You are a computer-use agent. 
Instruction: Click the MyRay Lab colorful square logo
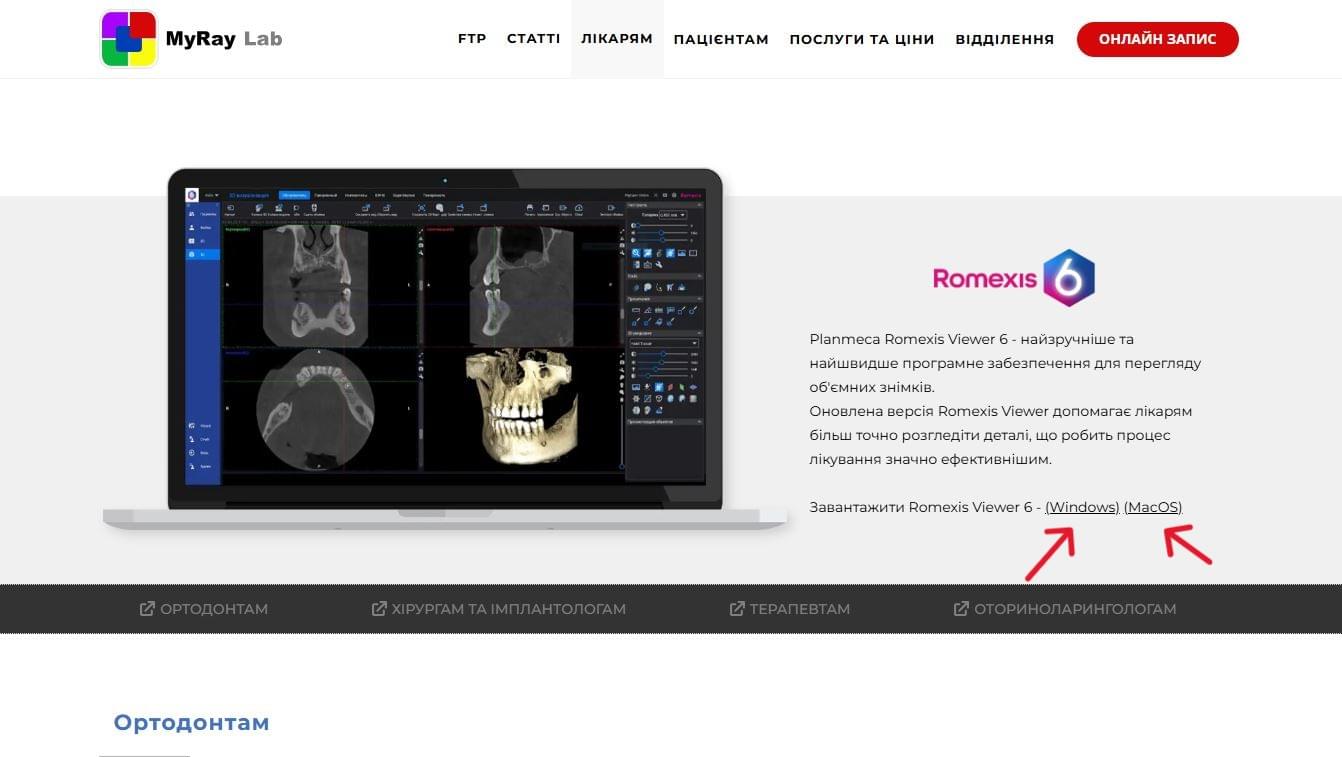click(x=129, y=39)
